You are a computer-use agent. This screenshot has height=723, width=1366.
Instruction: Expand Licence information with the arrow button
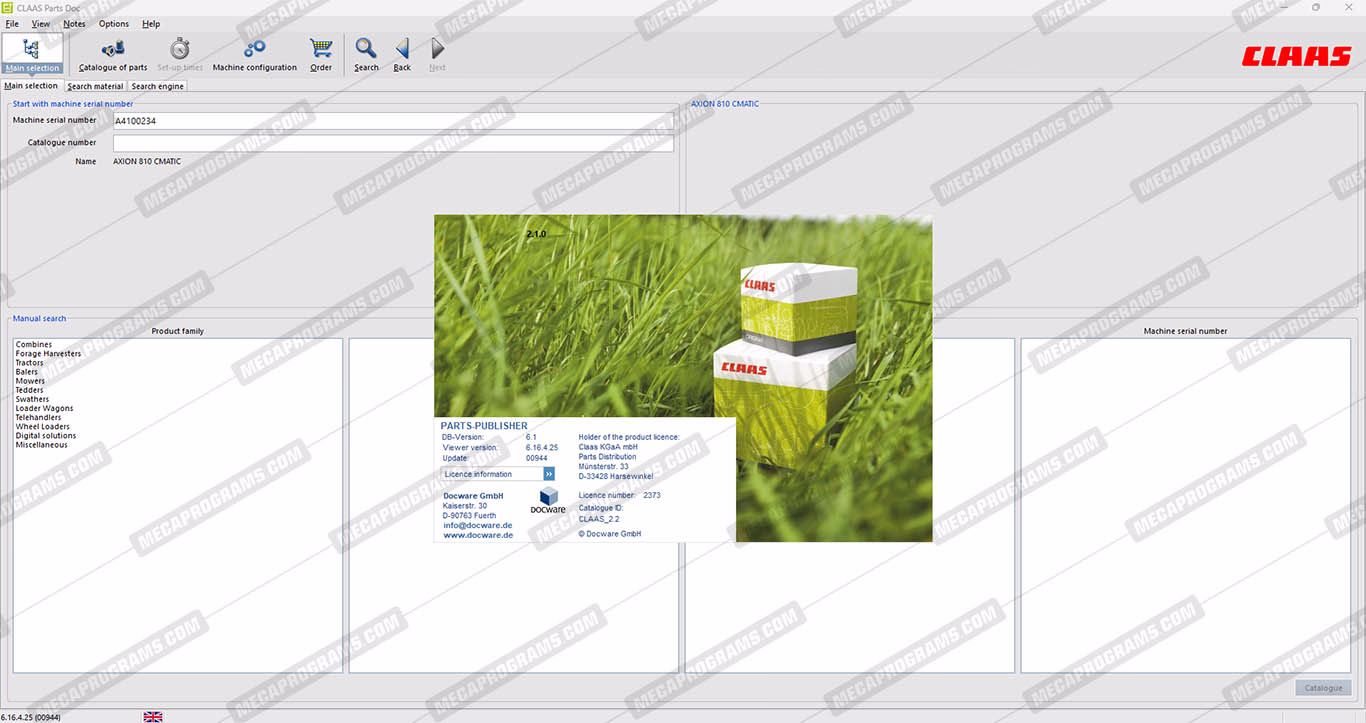(549, 474)
